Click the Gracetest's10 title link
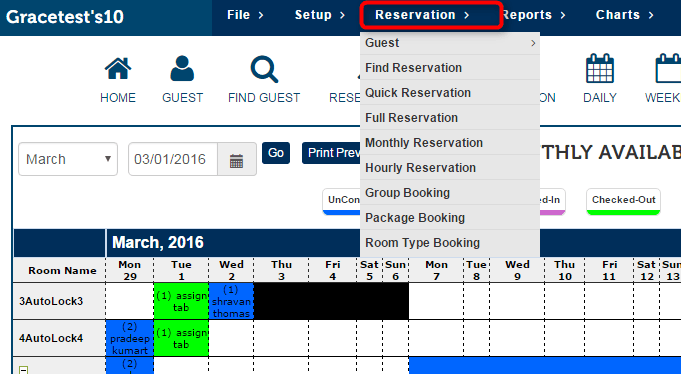The width and height of the screenshot is (681, 374). pyautogui.click(x=65, y=17)
